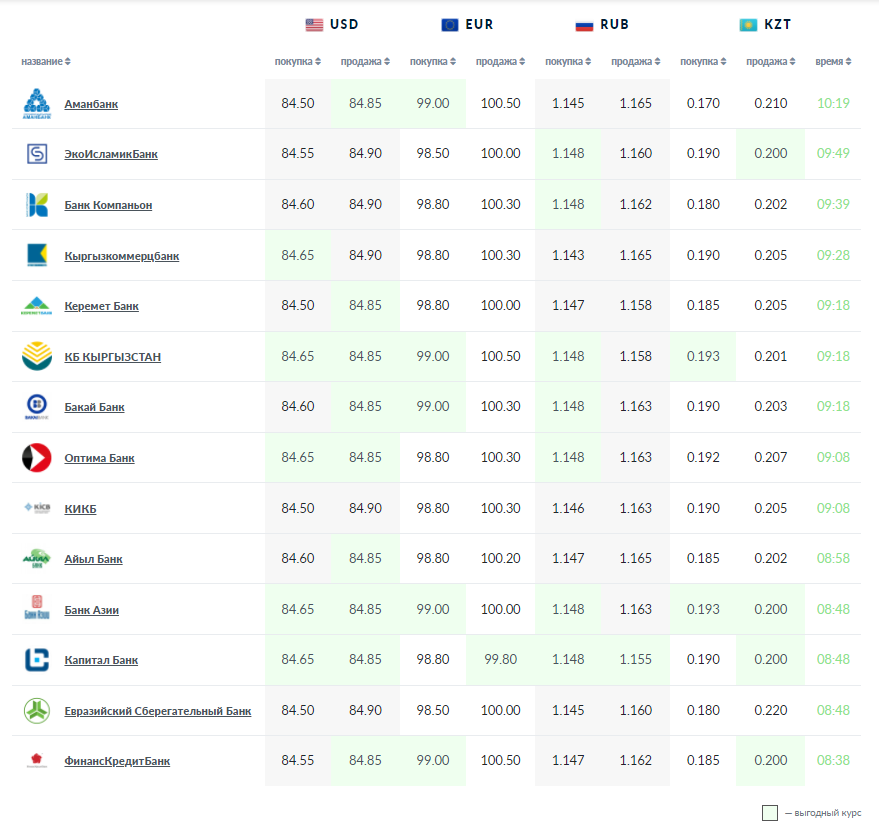Open Евразийский Сберегательный Банк link
The height and width of the screenshot is (829, 879).
157,711
